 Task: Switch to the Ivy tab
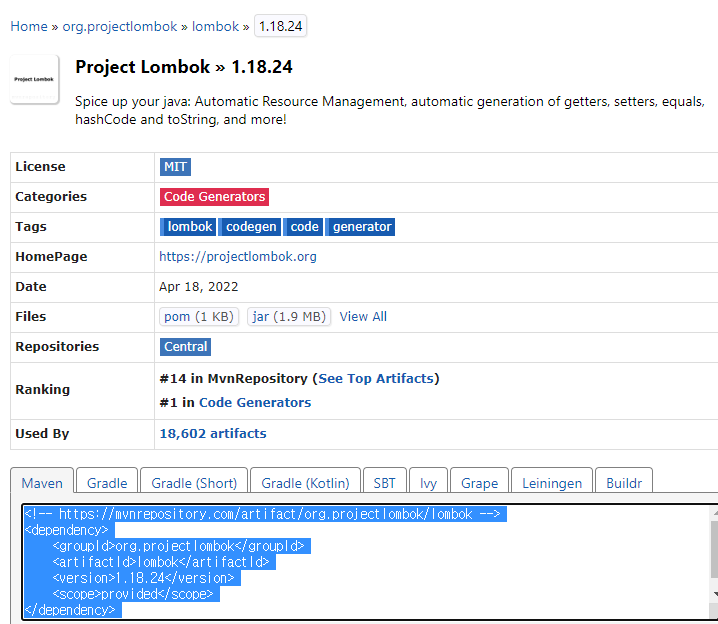point(429,483)
